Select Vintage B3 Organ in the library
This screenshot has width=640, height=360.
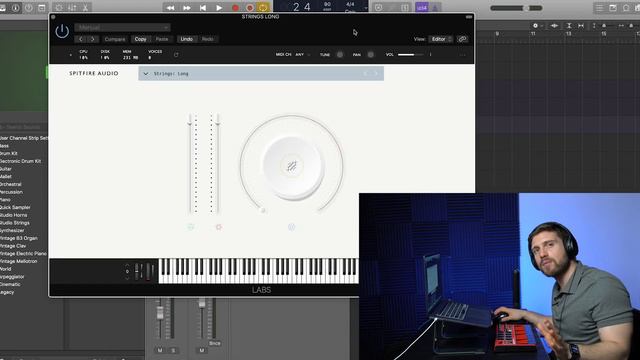click(x=19, y=238)
